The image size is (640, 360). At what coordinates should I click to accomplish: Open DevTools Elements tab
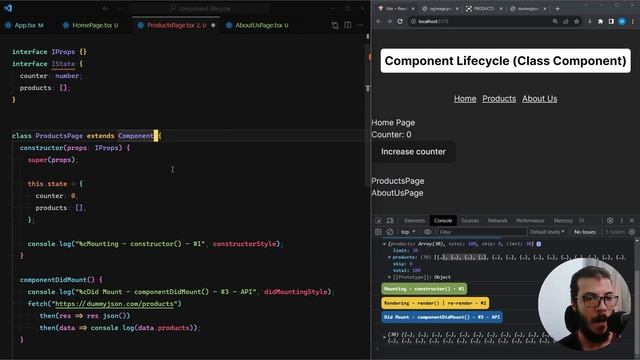pos(415,220)
